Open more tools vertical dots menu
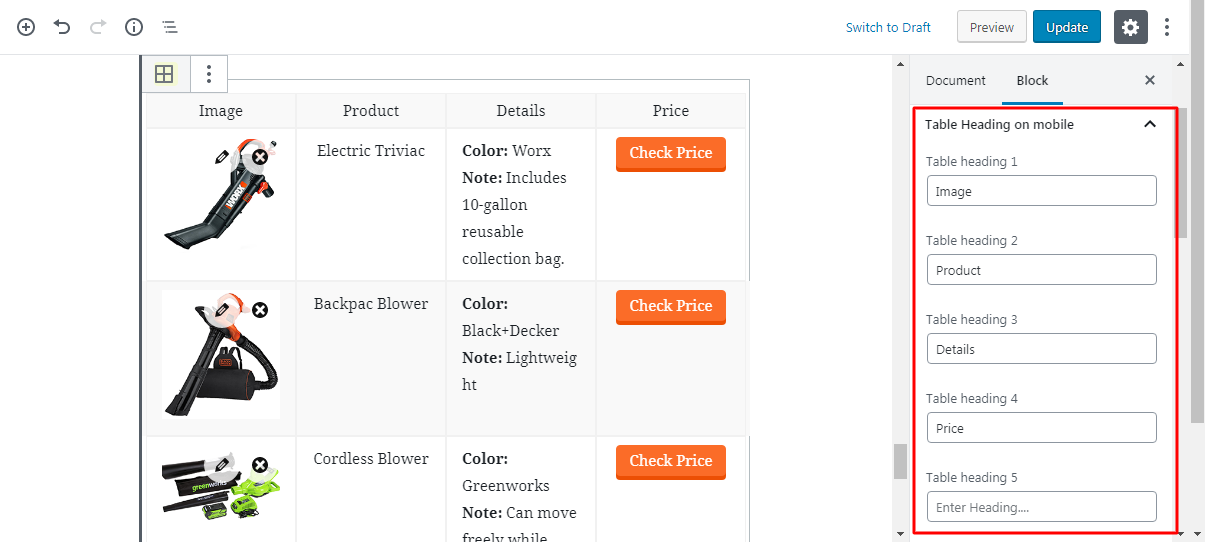The image size is (1205, 542). tap(1167, 27)
